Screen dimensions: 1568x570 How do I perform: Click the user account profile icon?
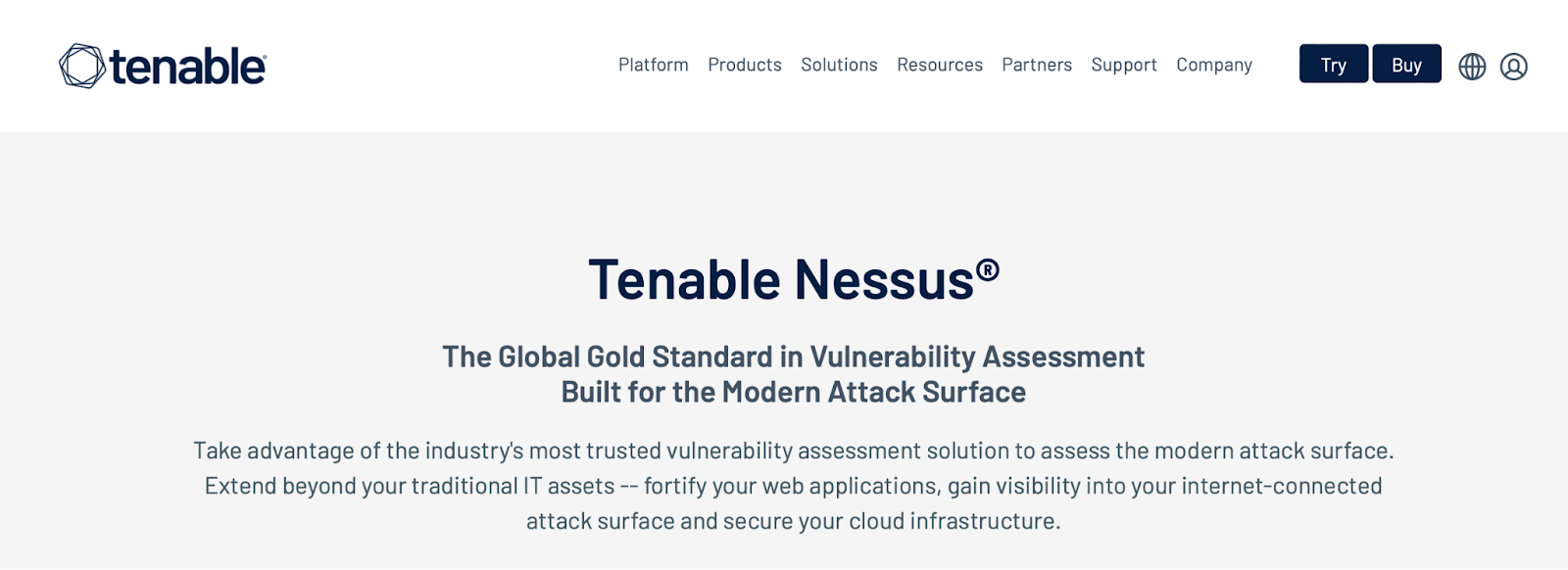(x=1514, y=66)
